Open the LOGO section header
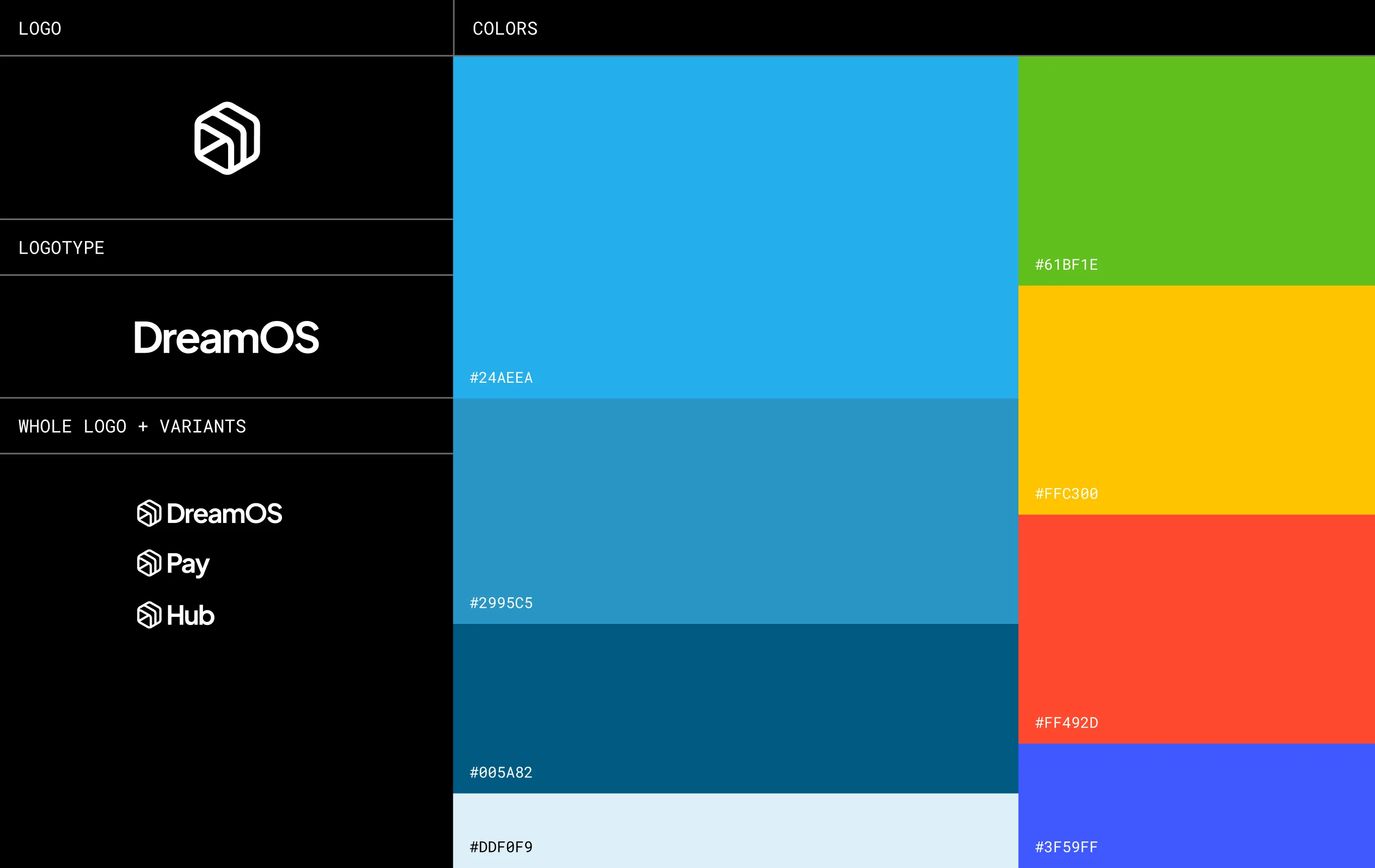Image resolution: width=1375 pixels, height=868 pixels. point(39,28)
